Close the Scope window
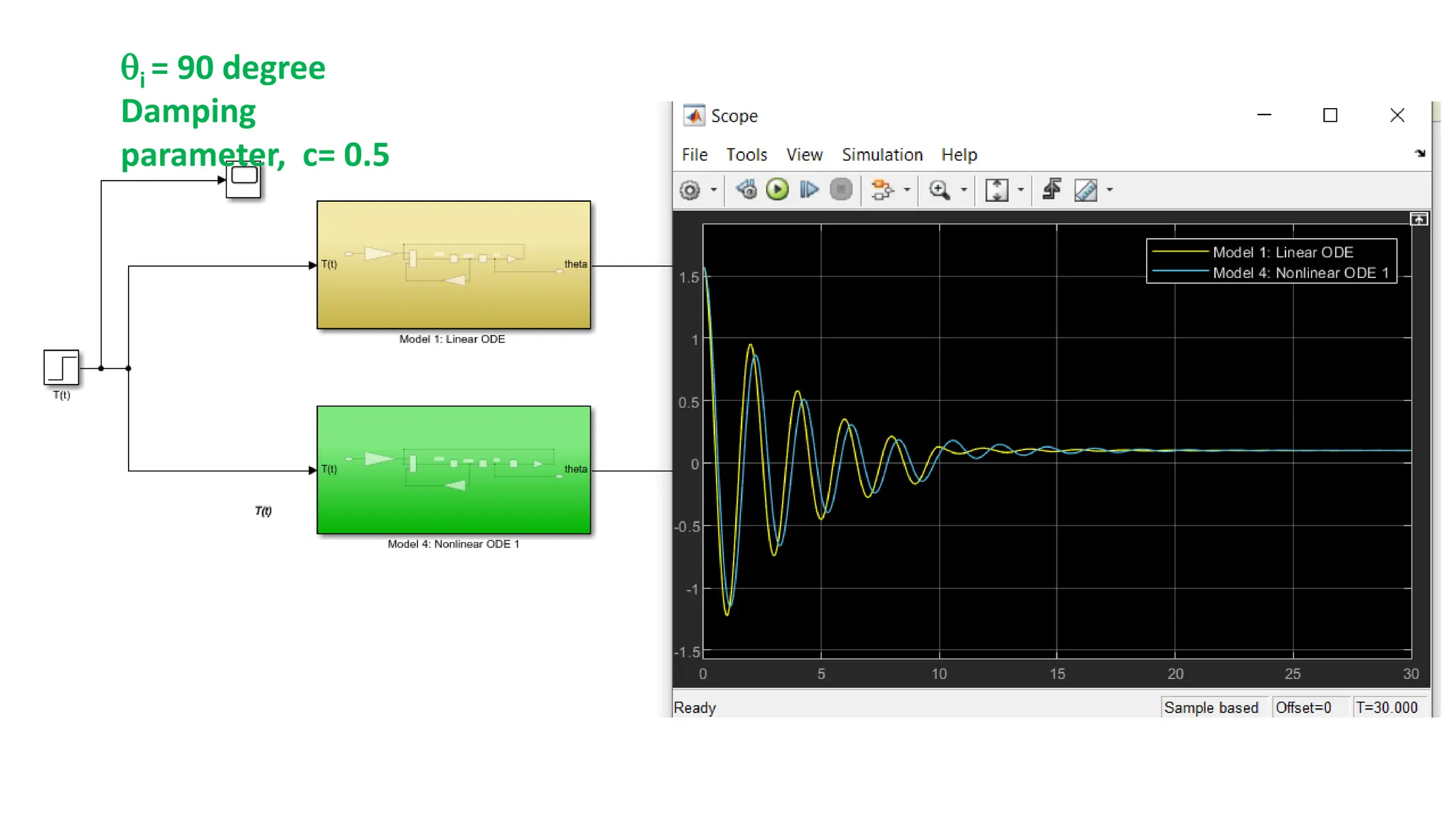1456x819 pixels. (x=1397, y=115)
